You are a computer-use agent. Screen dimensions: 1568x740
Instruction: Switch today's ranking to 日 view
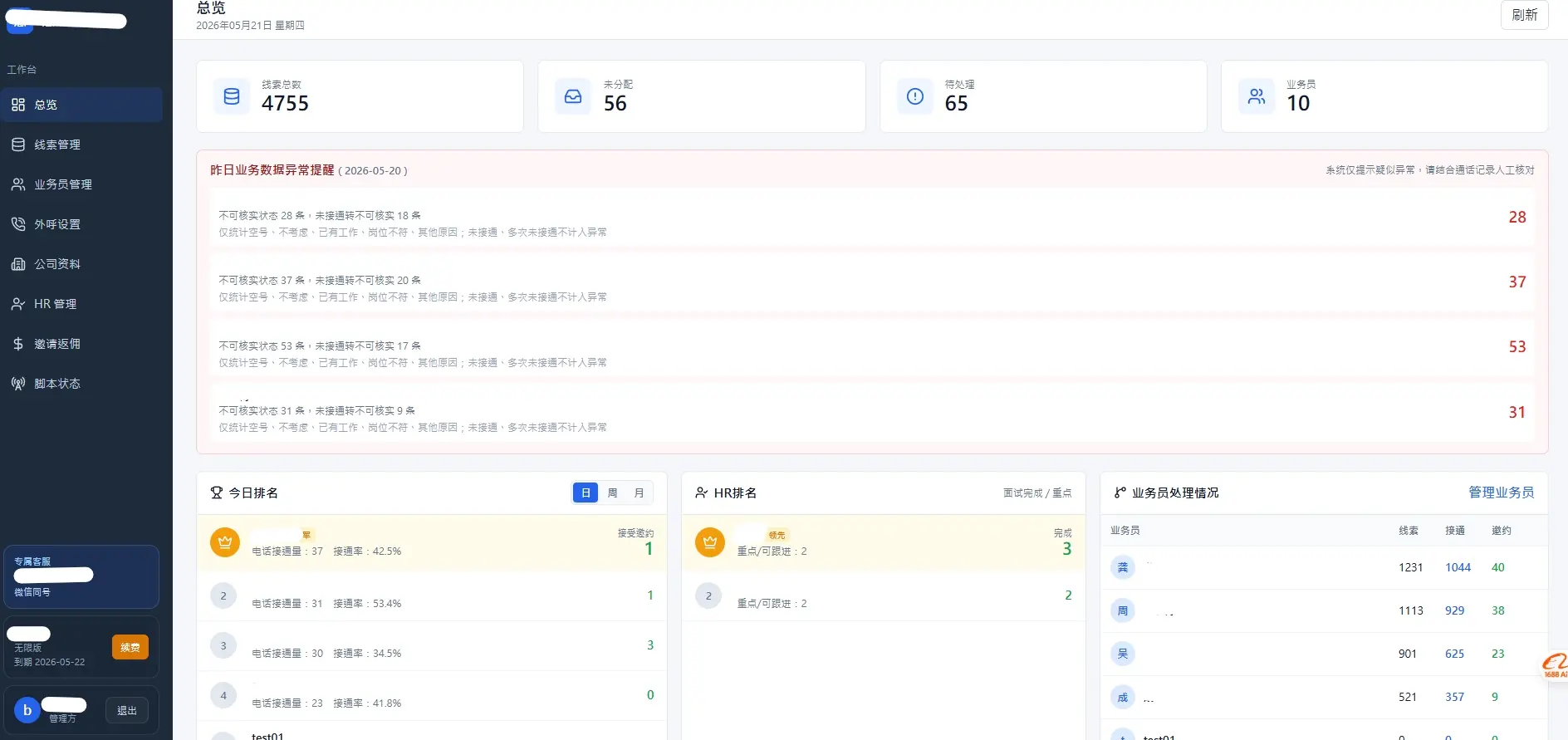tap(586, 493)
